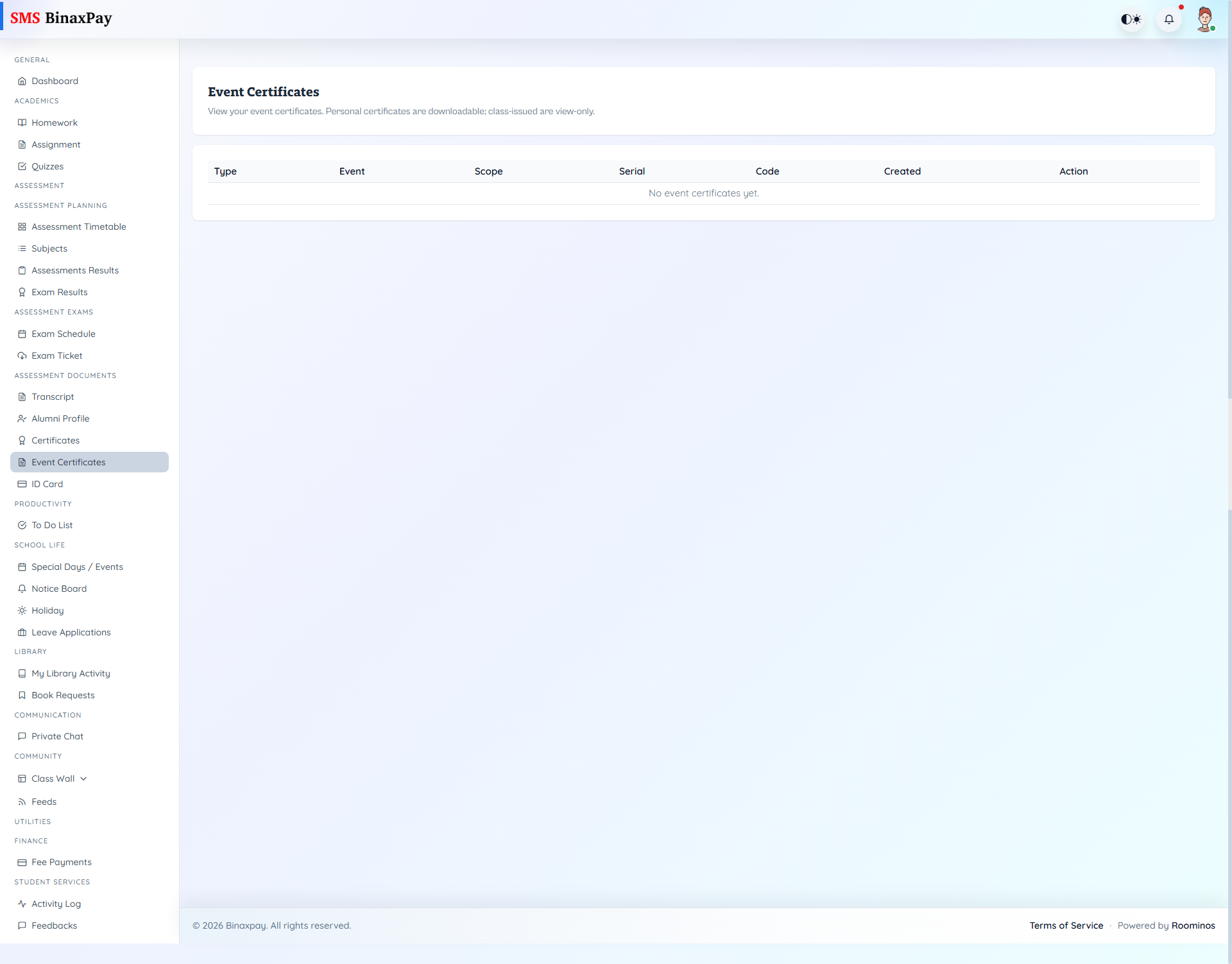Open the Certificates menu item
This screenshot has width=1232, height=964.
pos(55,440)
